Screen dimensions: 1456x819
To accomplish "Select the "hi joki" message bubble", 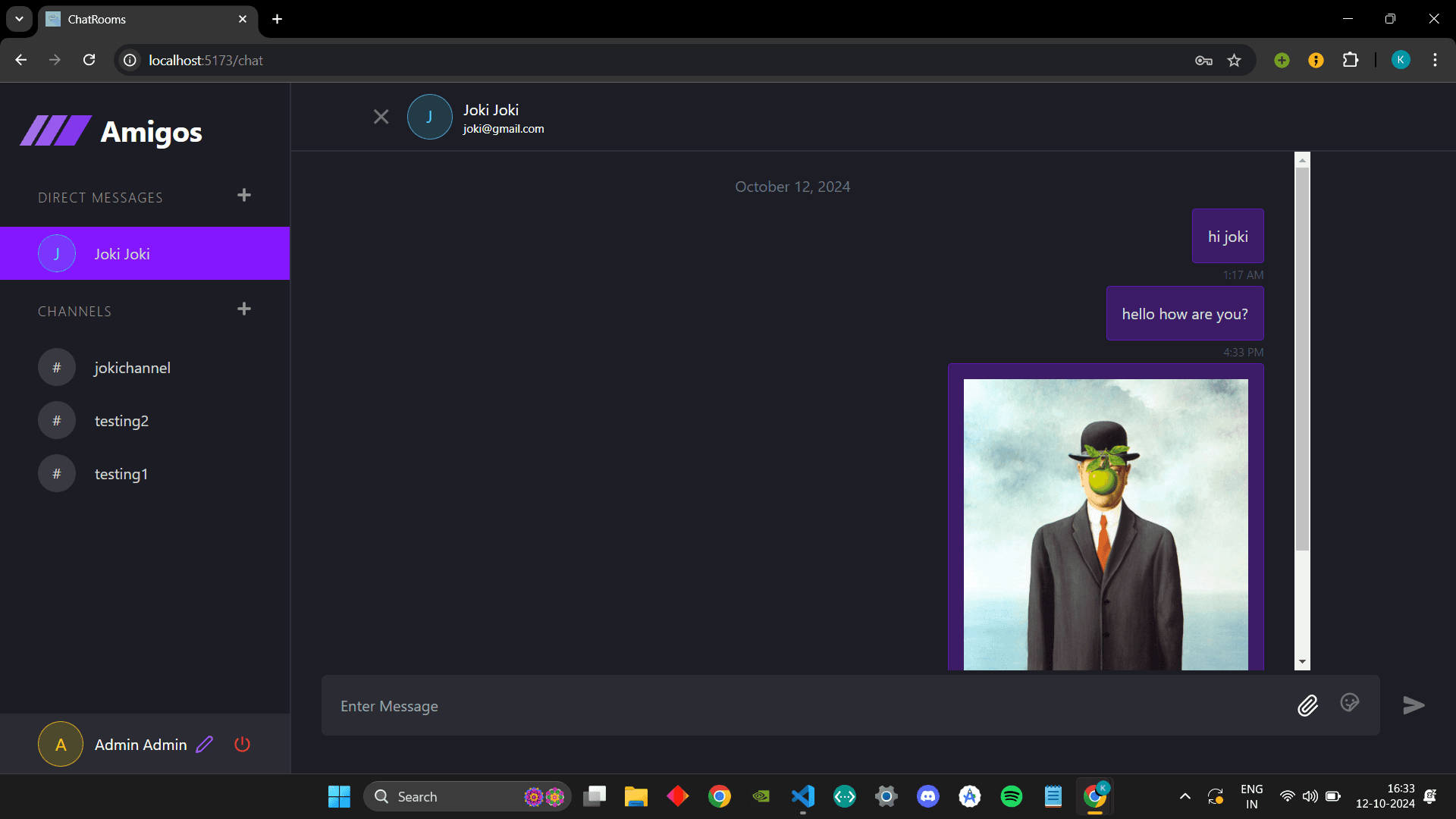I will [1228, 236].
